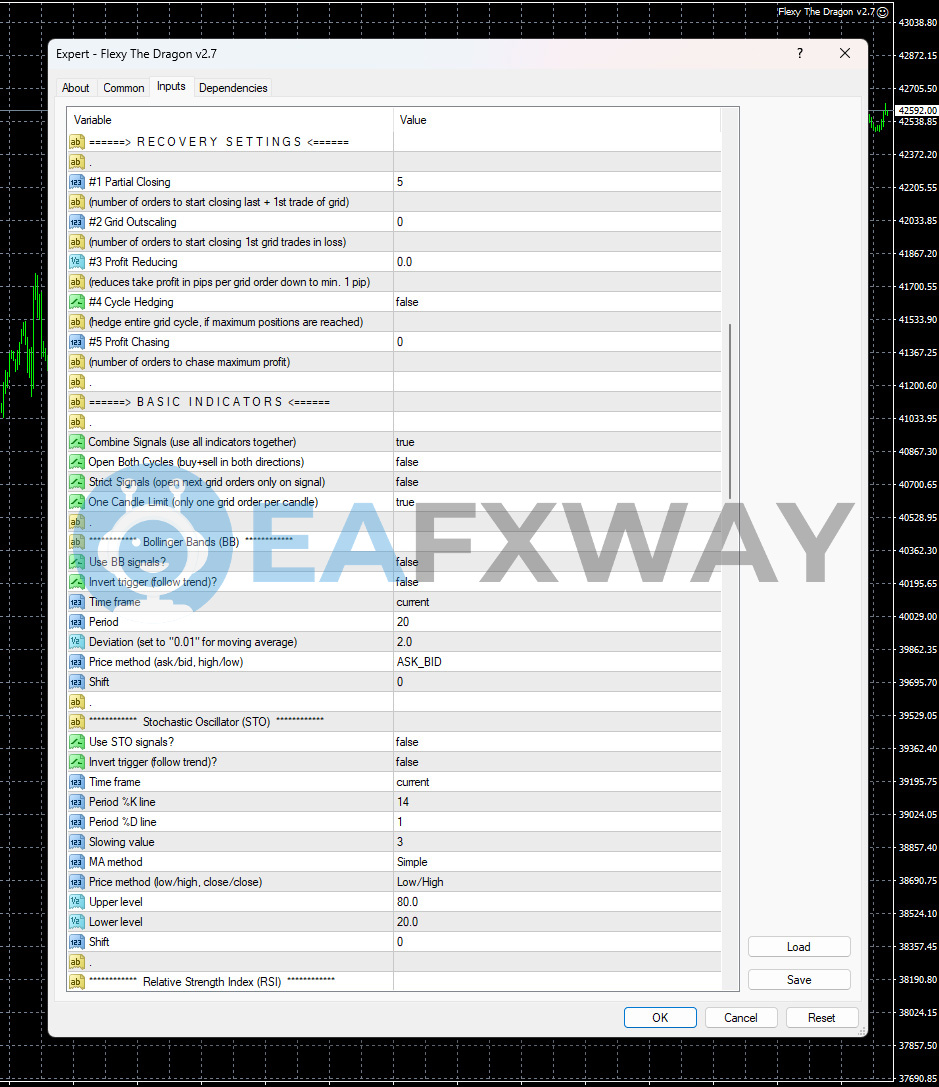Screen dimensions: 939x1087
Task: Click the double-type icon beside Upper level
Action: click(x=76, y=902)
